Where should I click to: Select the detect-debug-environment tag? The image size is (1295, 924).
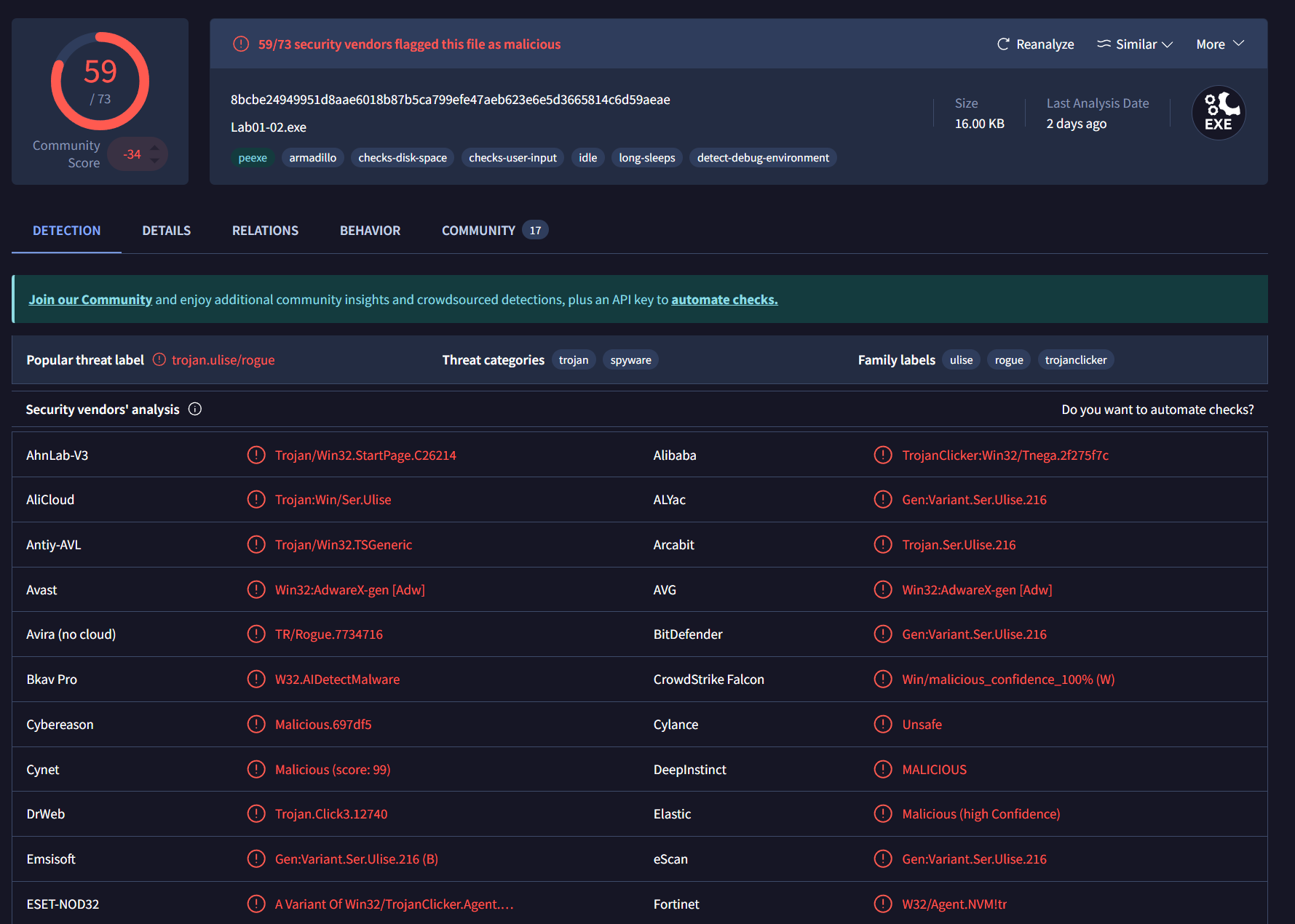point(763,158)
